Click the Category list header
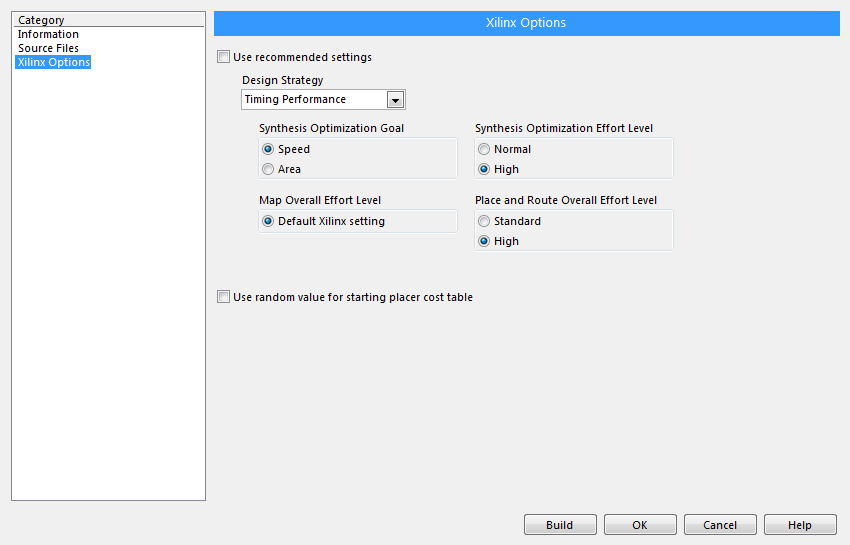850x545 pixels. 108,20
